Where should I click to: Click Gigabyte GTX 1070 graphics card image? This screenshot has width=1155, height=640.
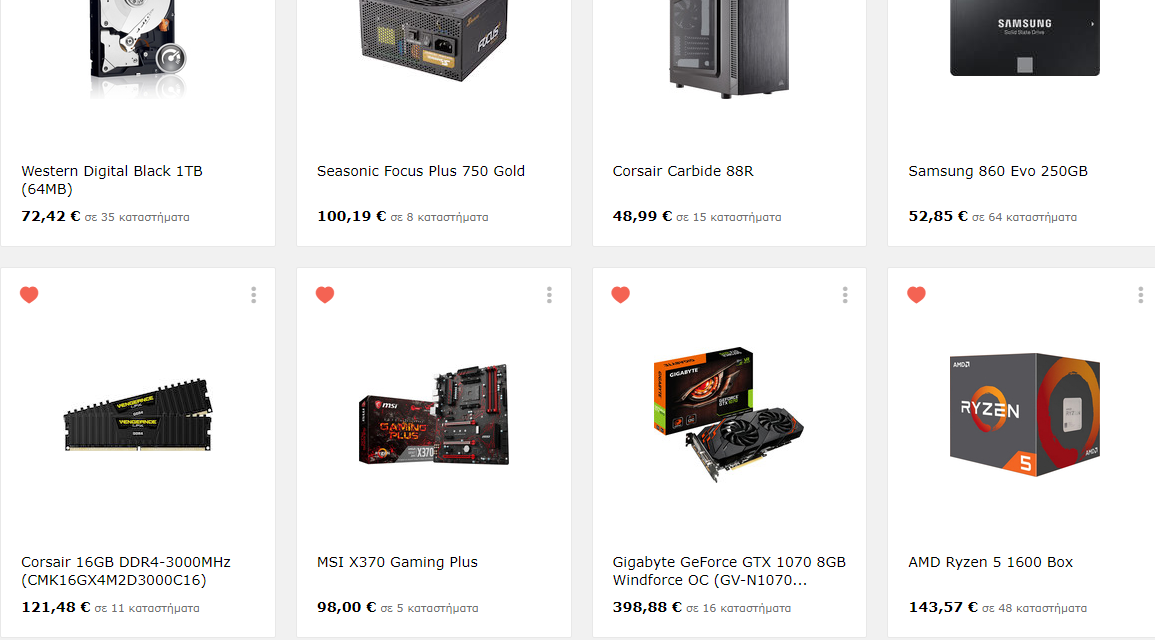[729, 415]
